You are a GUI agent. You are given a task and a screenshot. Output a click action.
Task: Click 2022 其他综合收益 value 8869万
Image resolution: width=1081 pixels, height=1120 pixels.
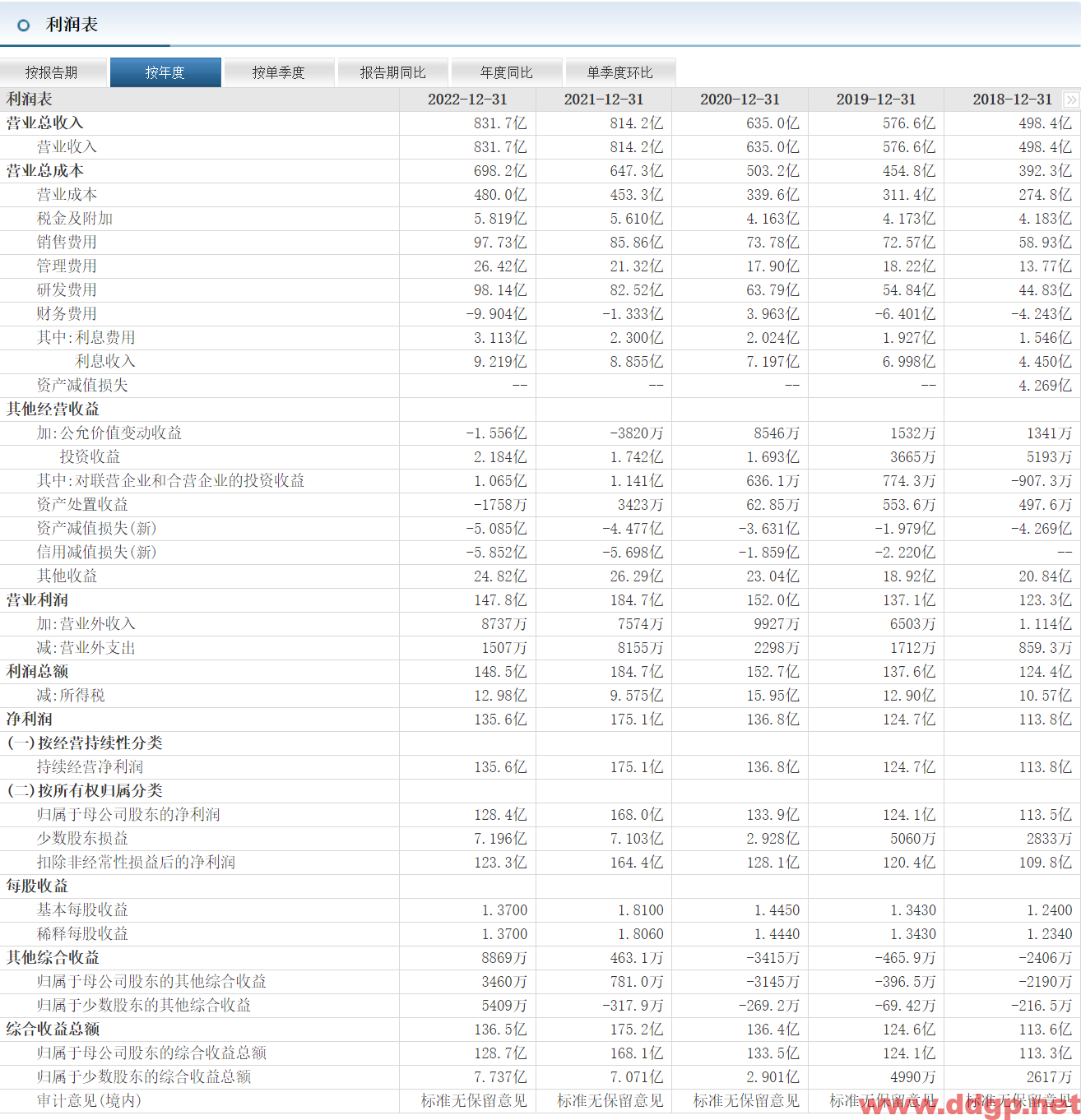504,958
